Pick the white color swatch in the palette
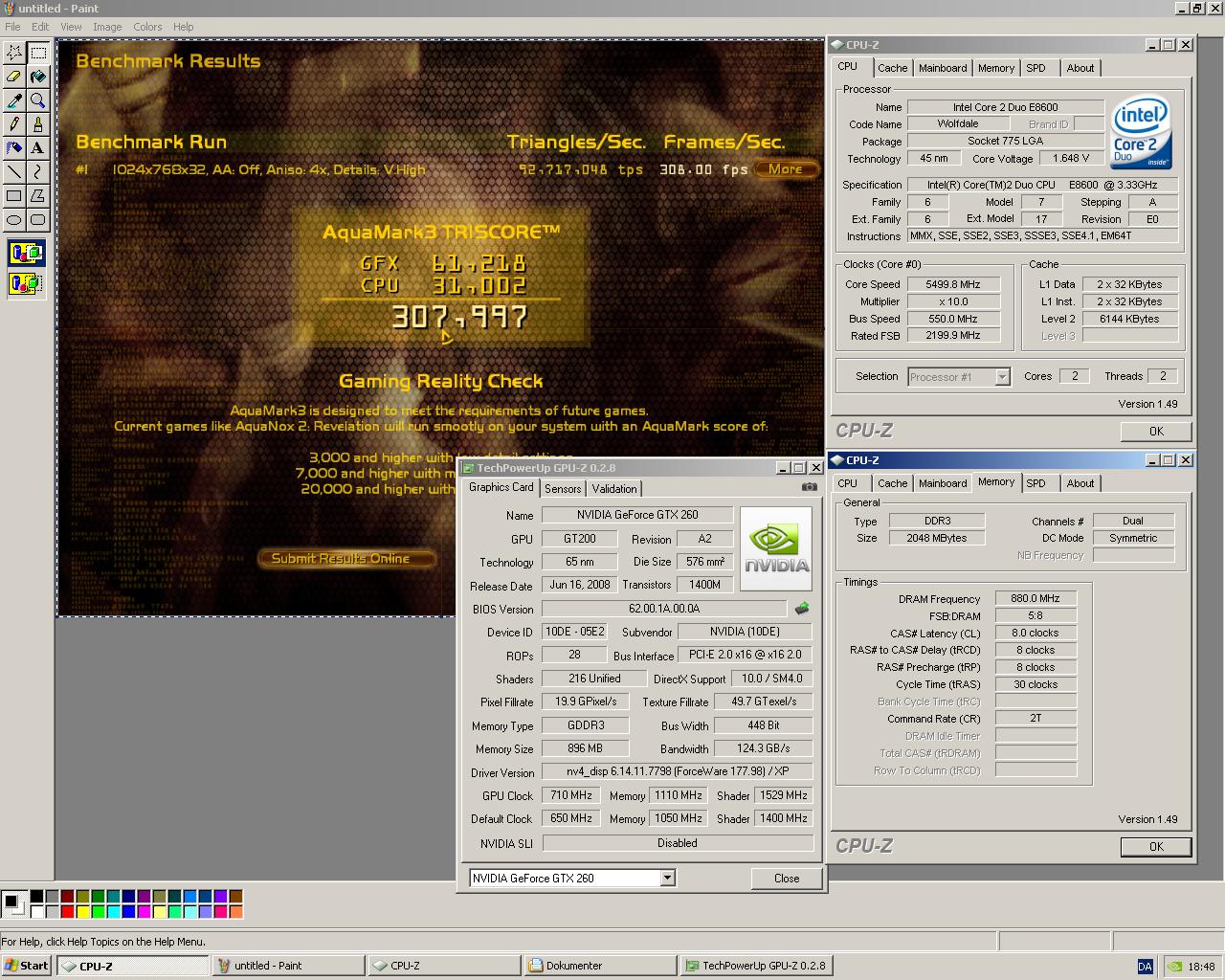Screen dimensions: 1225x980 tap(36, 912)
